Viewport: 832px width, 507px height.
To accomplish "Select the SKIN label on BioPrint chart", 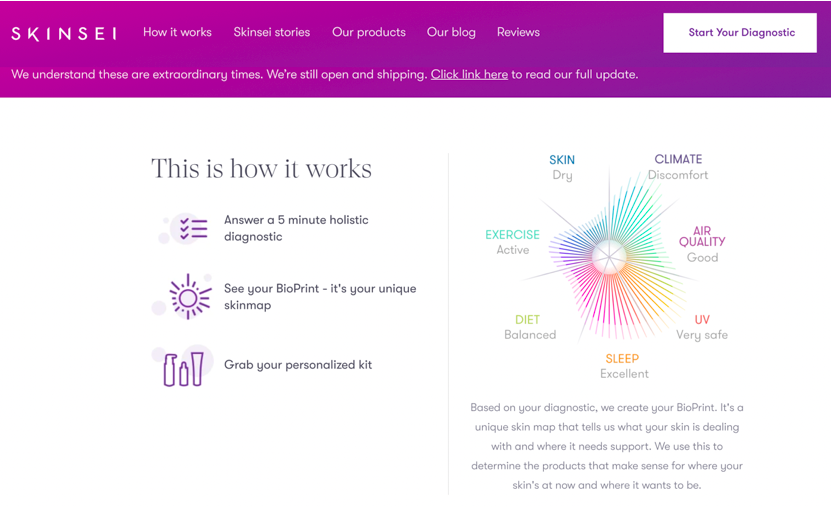I will [x=562, y=160].
